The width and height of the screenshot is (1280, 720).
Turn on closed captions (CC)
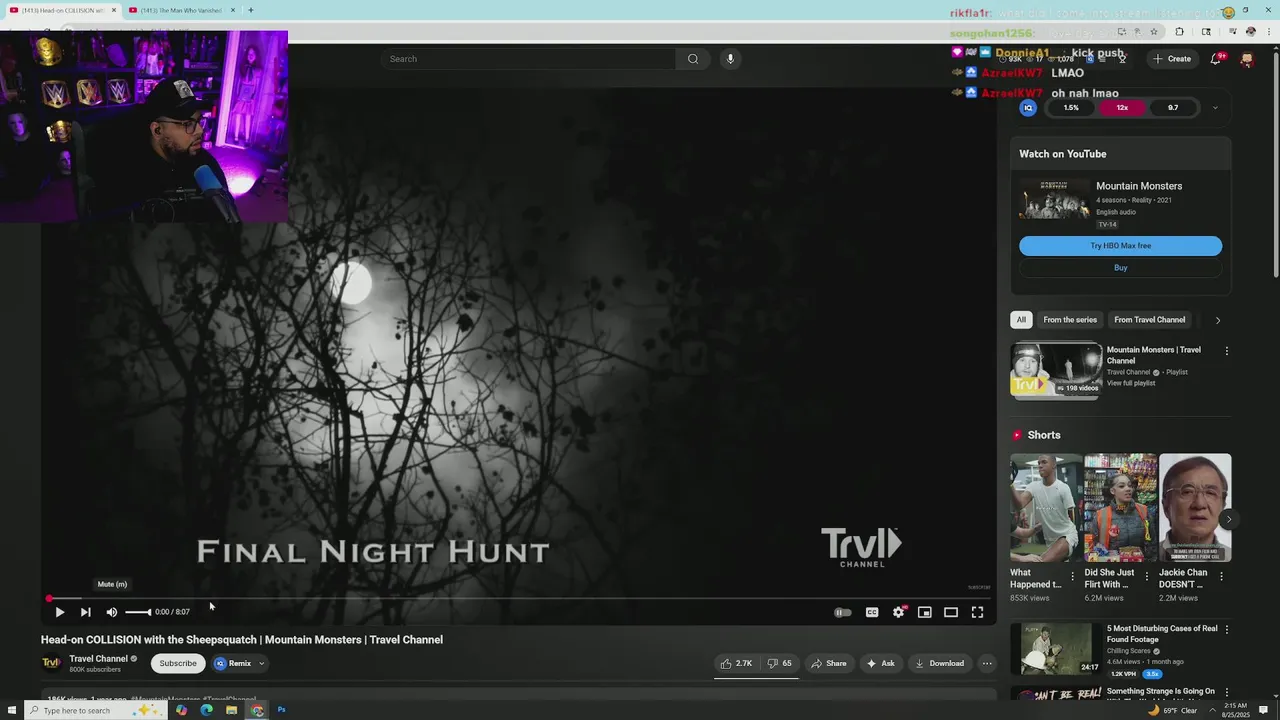coord(872,612)
